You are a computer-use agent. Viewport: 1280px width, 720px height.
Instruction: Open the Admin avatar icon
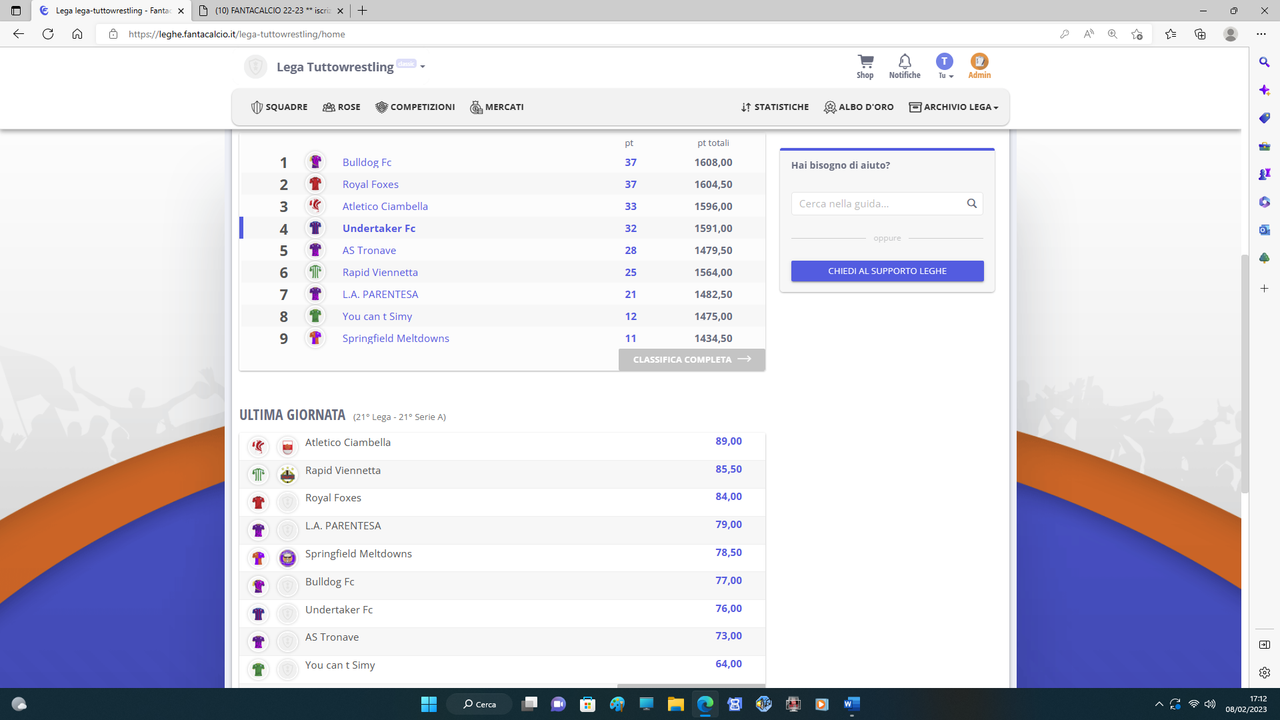[979, 62]
